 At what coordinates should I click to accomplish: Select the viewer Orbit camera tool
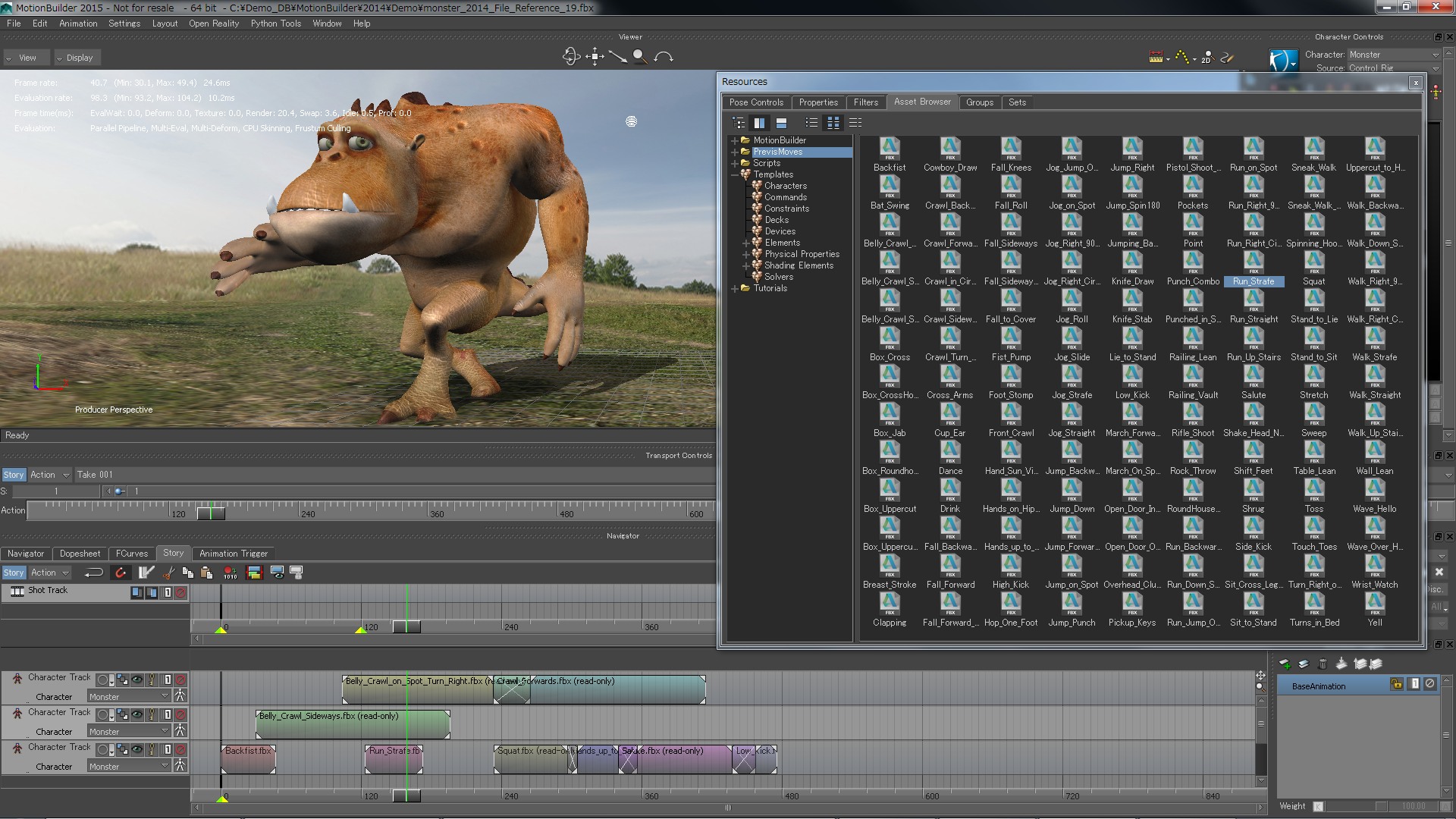pos(571,57)
